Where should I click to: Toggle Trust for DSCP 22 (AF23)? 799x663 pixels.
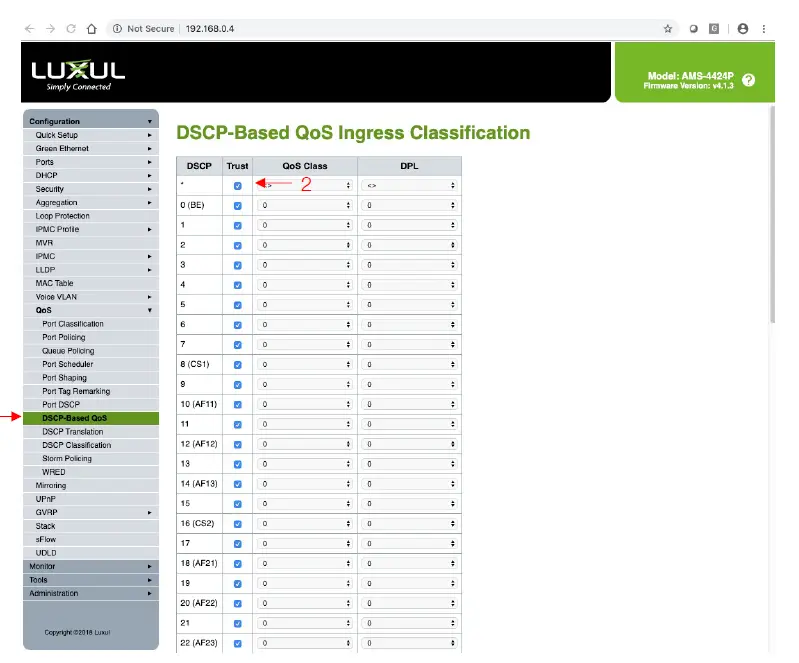[x=237, y=644]
